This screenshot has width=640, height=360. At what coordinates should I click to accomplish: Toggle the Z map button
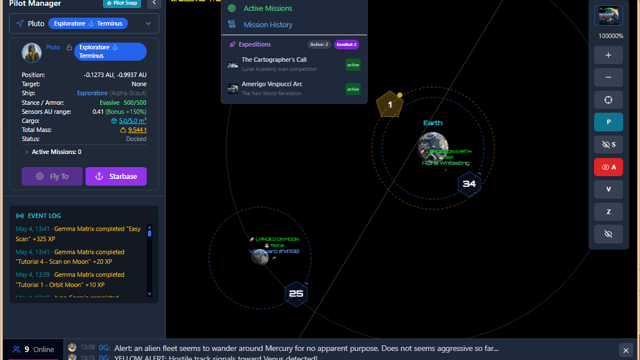[608, 212]
